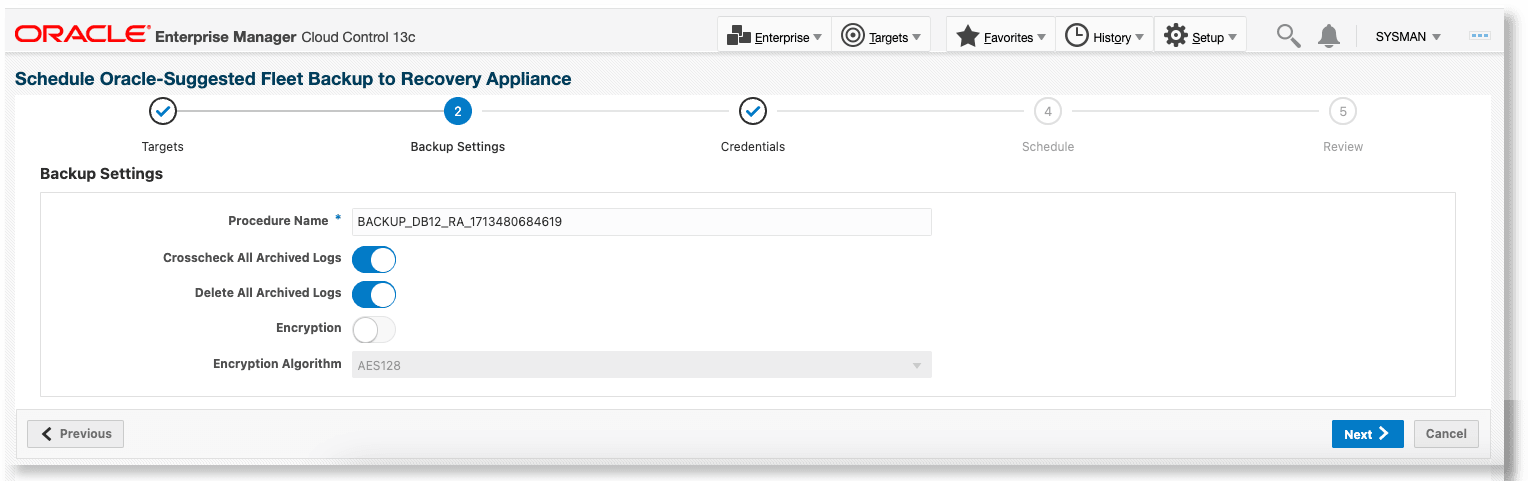
Task: Click the Next button
Action: [x=1367, y=434]
